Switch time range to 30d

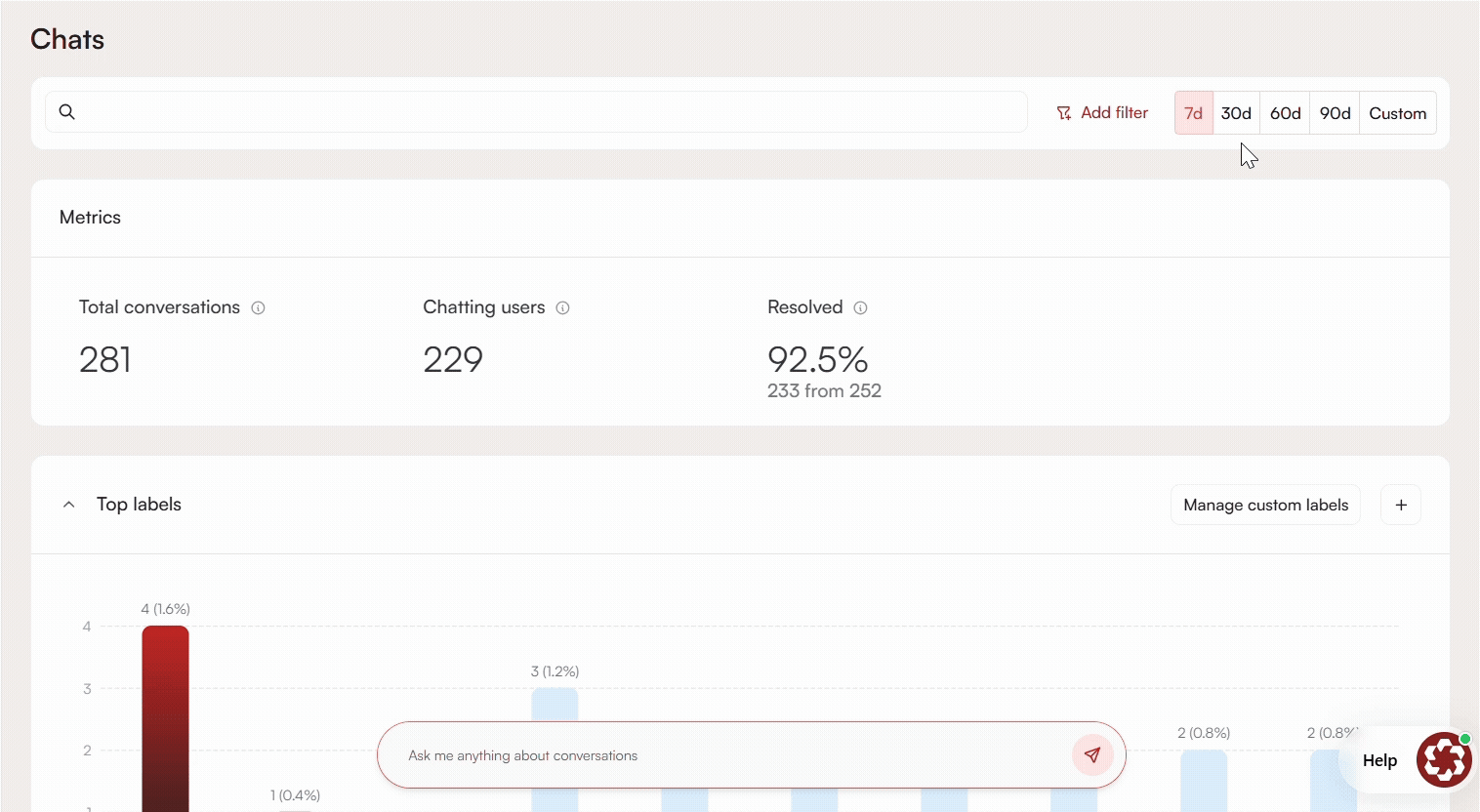[x=1236, y=113]
